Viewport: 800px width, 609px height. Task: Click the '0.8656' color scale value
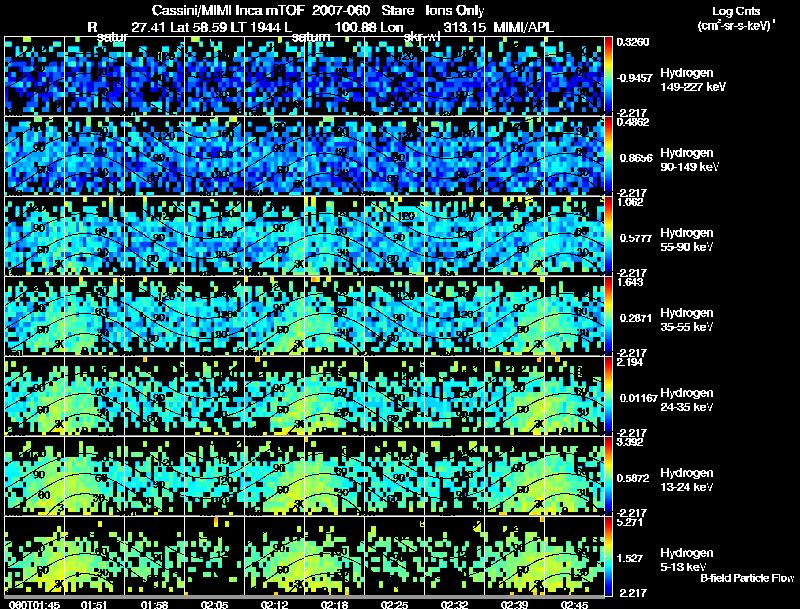(636, 158)
